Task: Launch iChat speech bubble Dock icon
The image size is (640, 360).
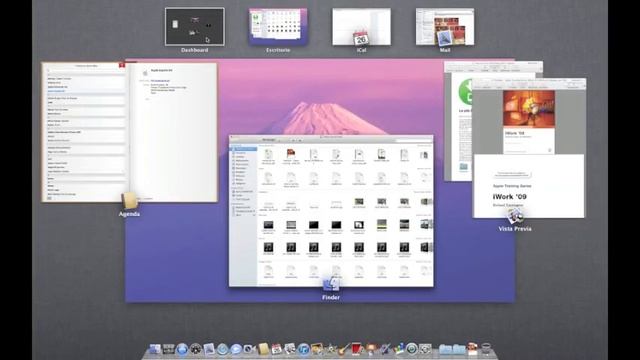Action: [236, 349]
